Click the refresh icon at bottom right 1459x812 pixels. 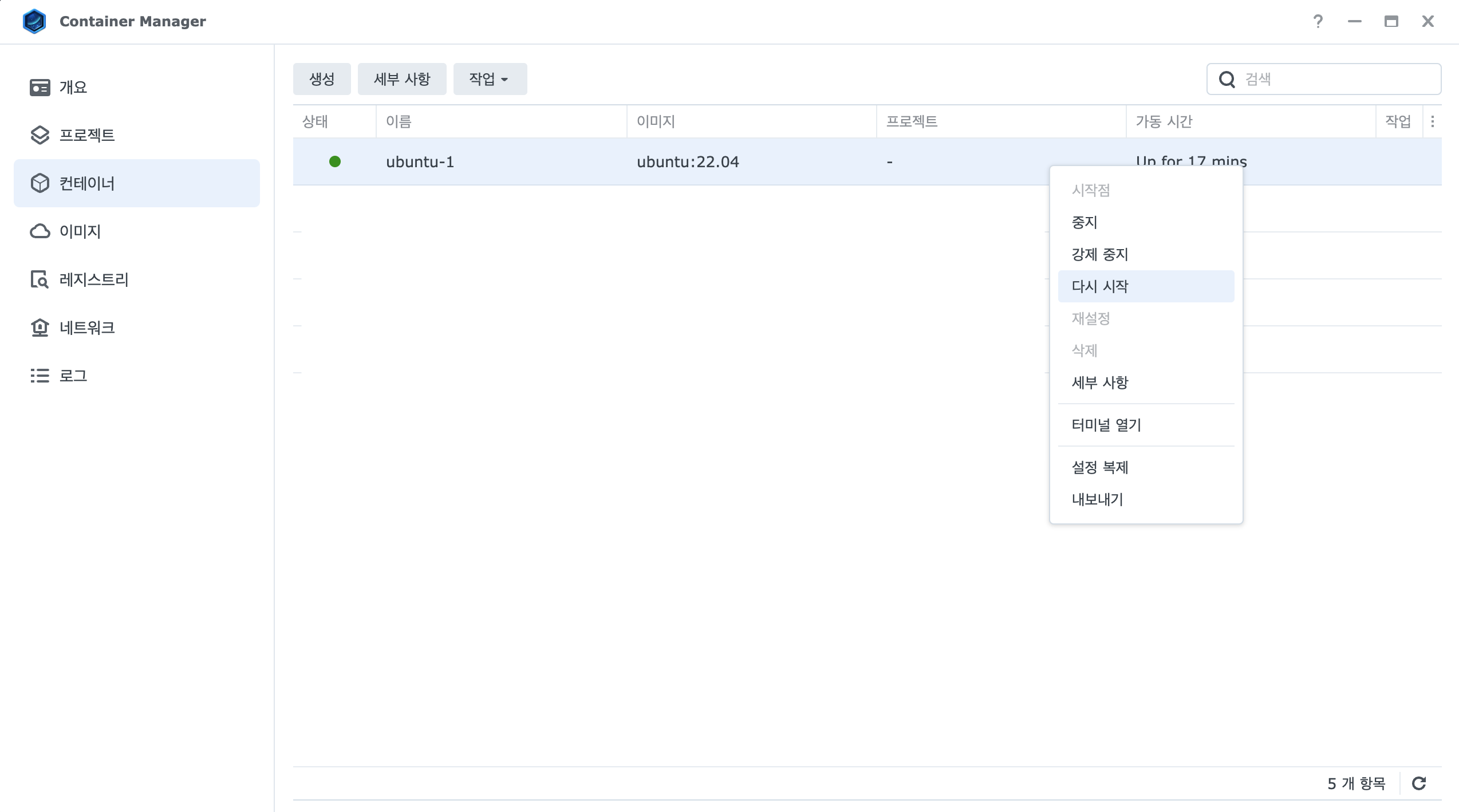pos(1418,783)
